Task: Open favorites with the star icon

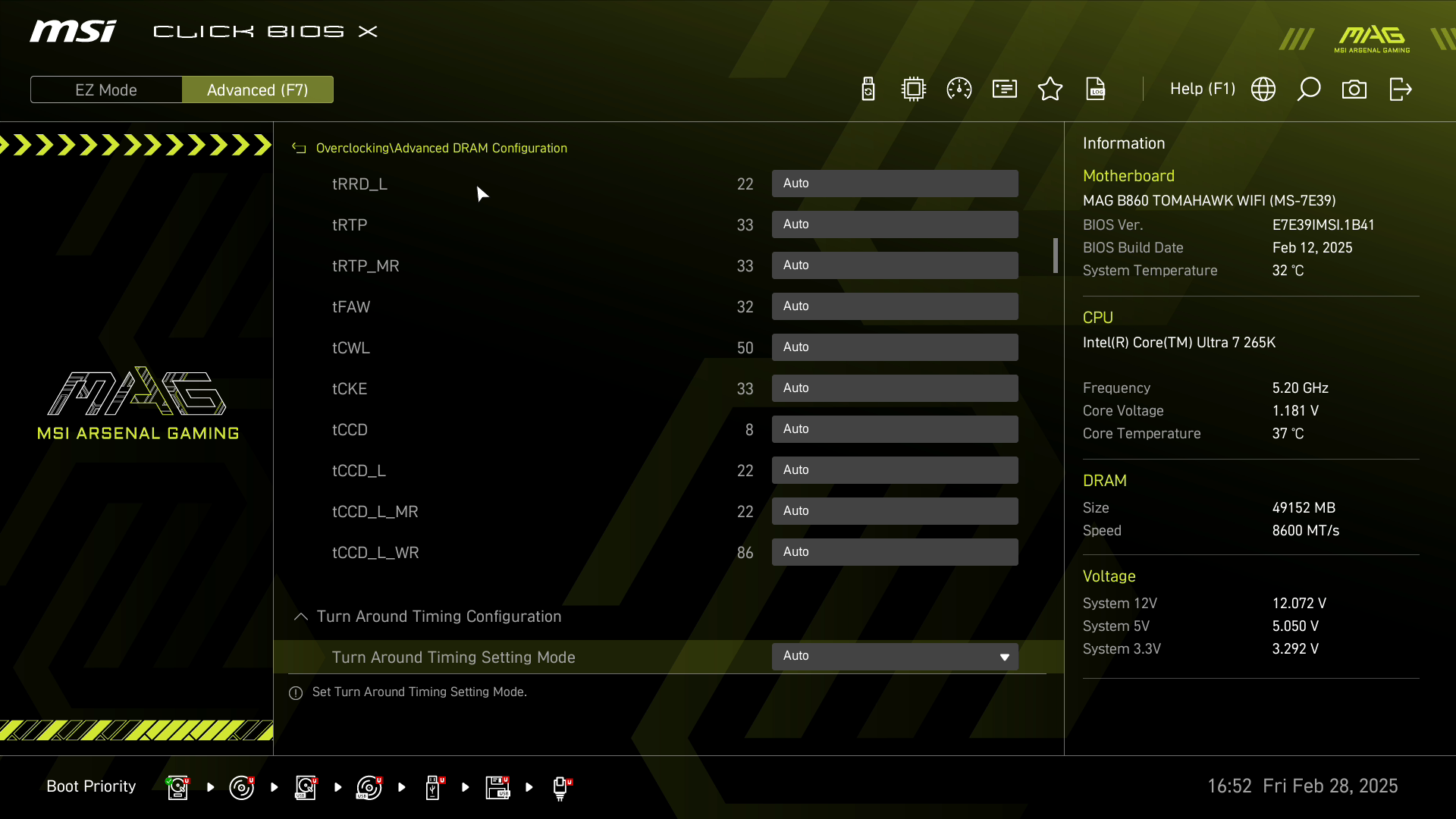Action: [x=1050, y=89]
